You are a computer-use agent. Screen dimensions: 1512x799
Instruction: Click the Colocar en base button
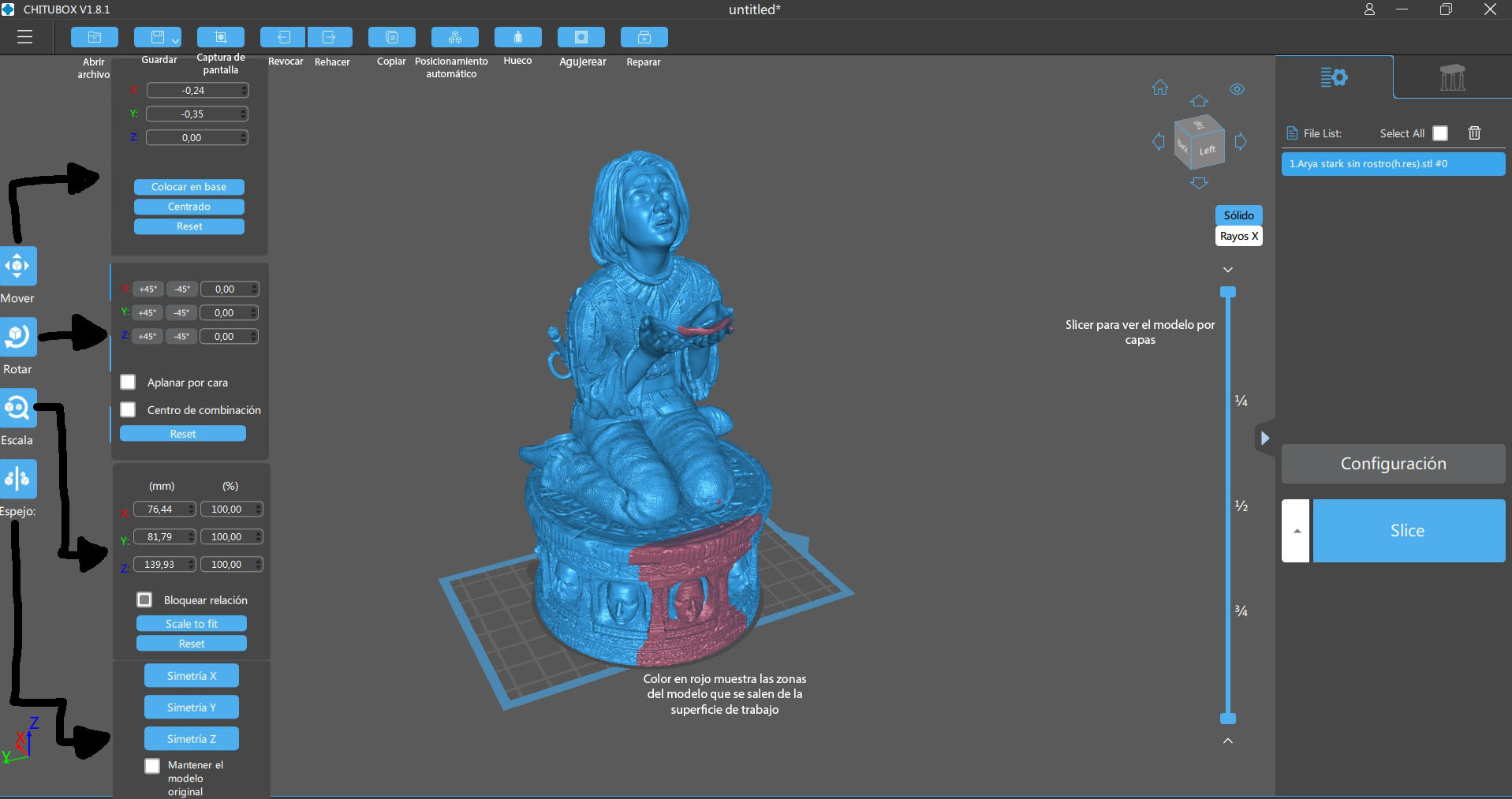(189, 187)
